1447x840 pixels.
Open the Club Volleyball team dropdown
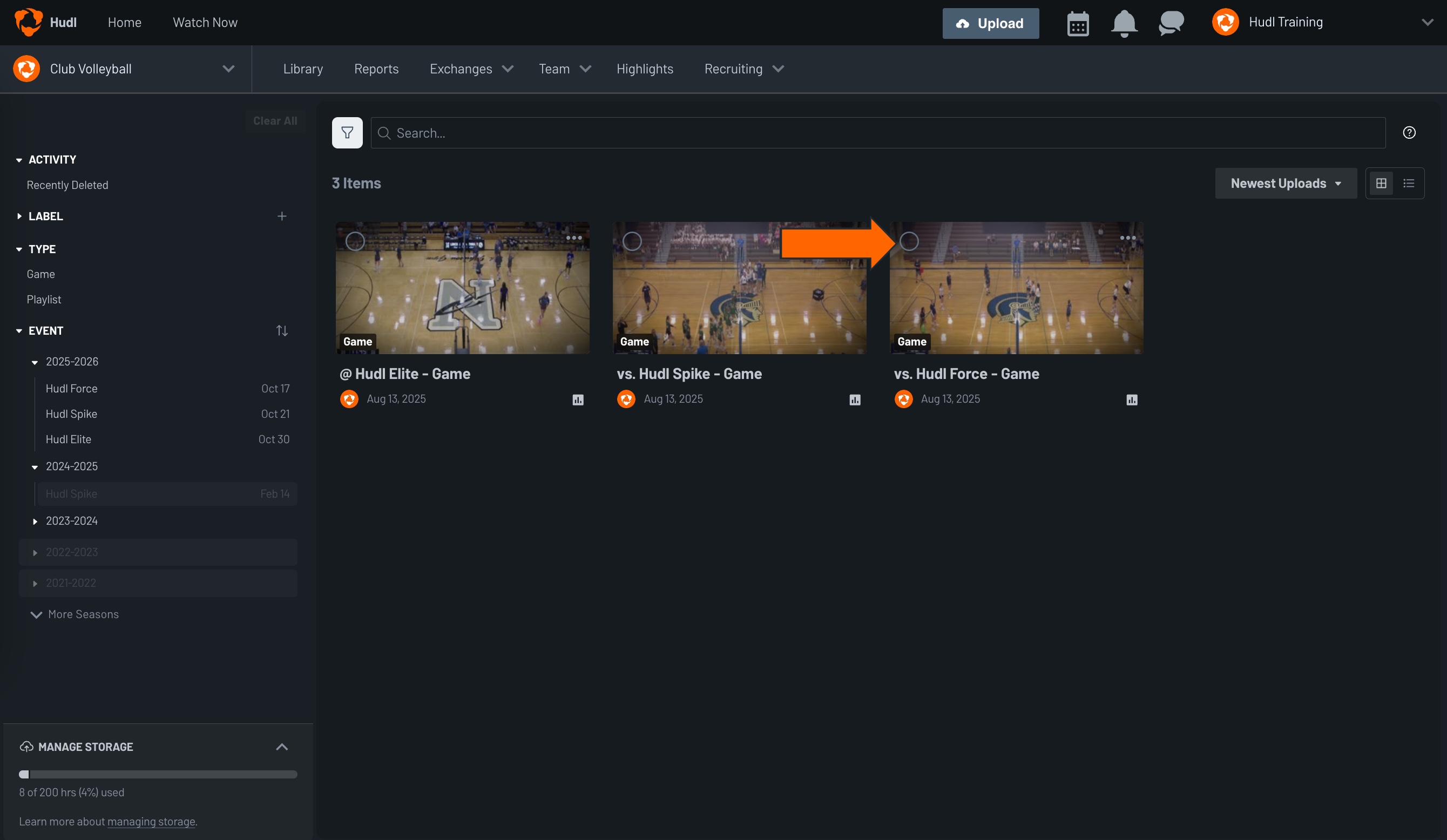tap(228, 69)
